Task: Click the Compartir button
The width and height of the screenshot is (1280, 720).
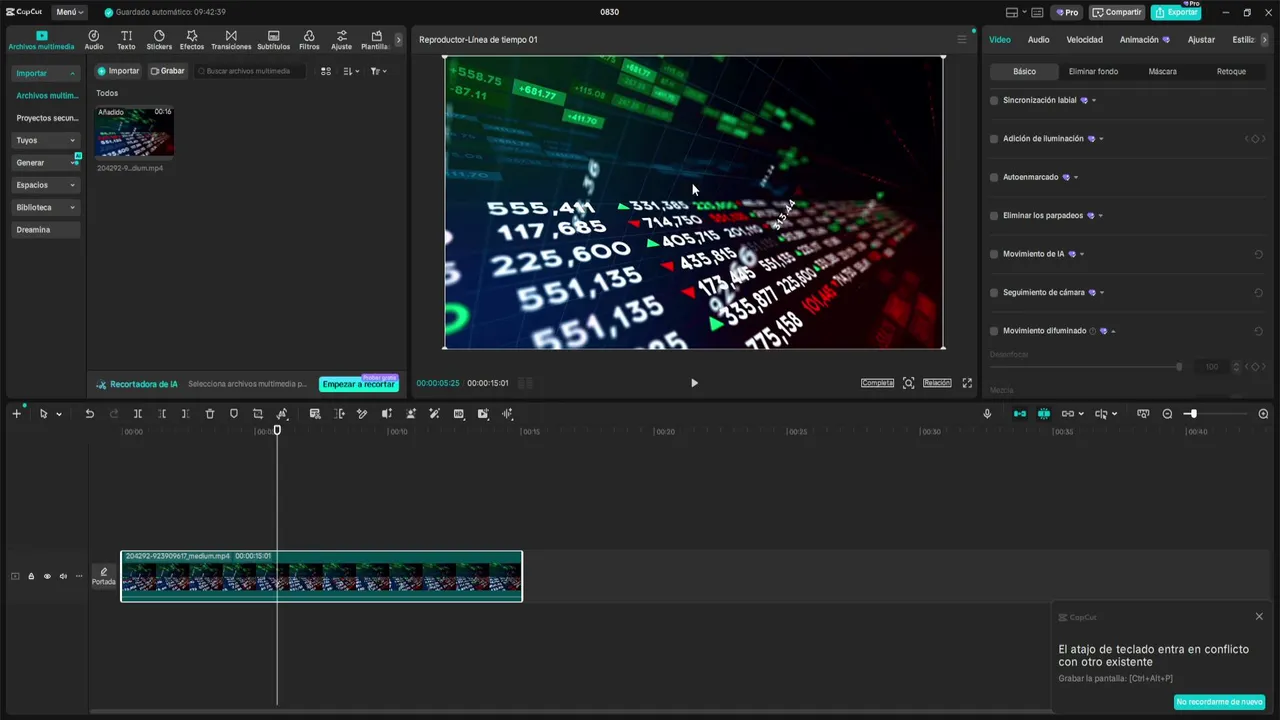Action: coord(1117,12)
